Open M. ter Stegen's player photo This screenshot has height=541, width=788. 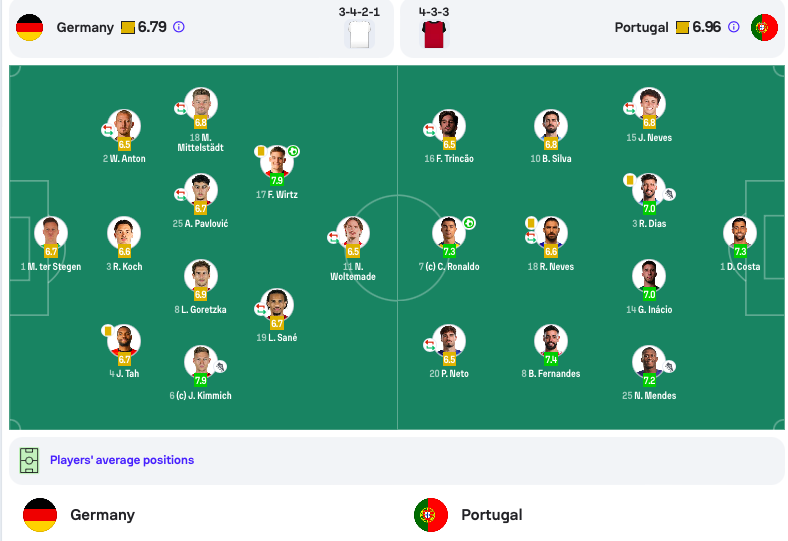[51, 233]
